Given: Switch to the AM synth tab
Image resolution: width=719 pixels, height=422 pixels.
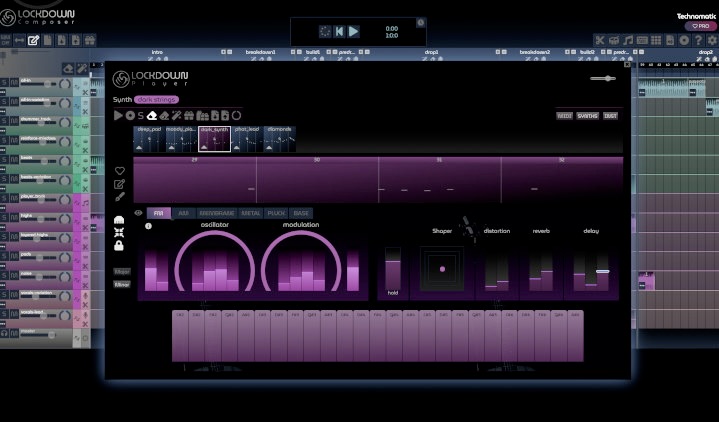Looking at the screenshot, I should (x=183, y=213).
